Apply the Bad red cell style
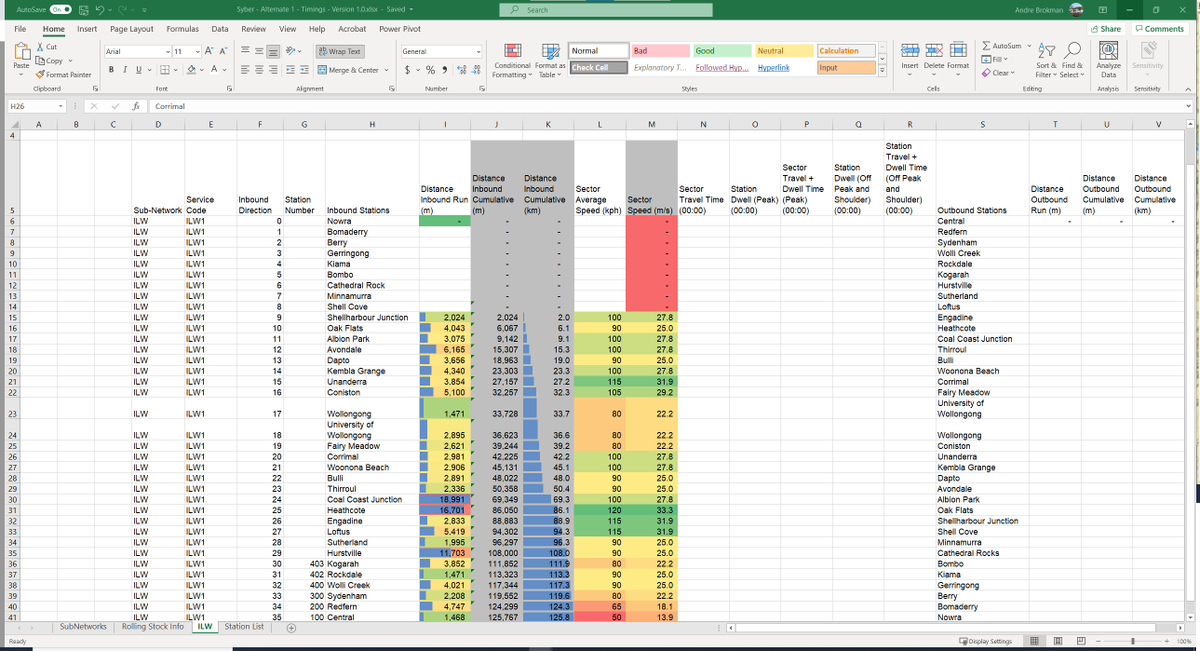 click(x=659, y=51)
